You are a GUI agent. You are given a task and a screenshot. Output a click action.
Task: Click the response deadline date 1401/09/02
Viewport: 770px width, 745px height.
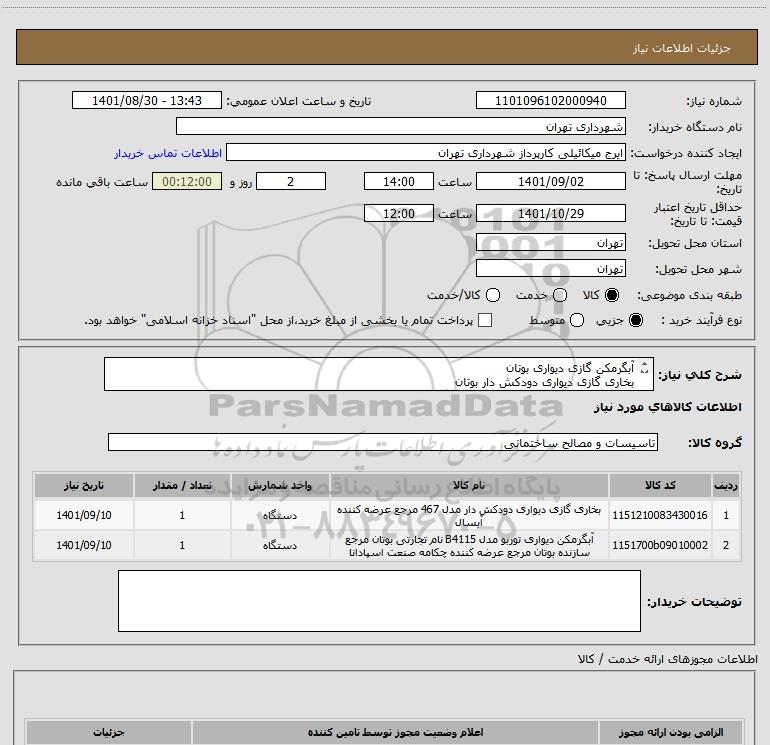click(550, 181)
